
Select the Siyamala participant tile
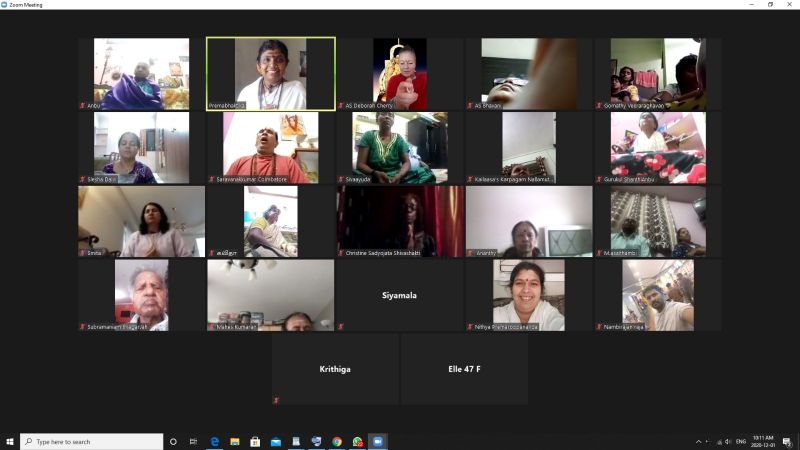399,295
